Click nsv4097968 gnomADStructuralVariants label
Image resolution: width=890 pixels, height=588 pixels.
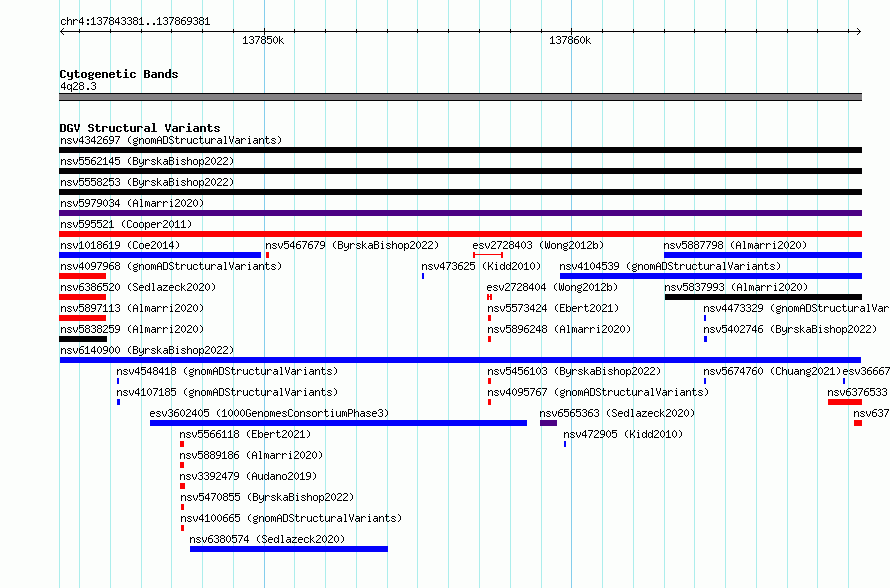click(x=171, y=266)
